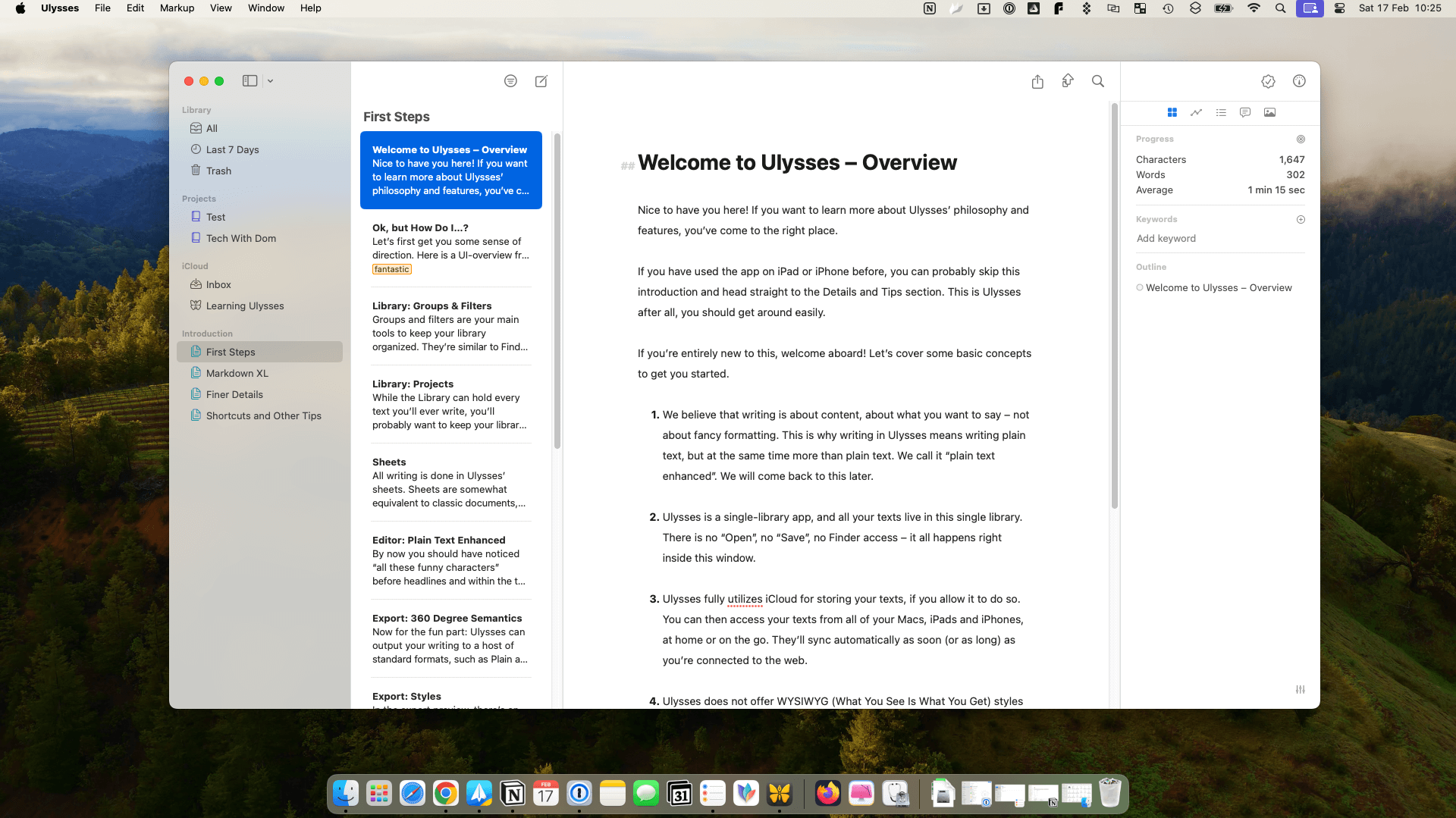This screenshot has height=818, width=1456.
Task: Switch to the statistics chart view
Action: tap(1196, 112)
